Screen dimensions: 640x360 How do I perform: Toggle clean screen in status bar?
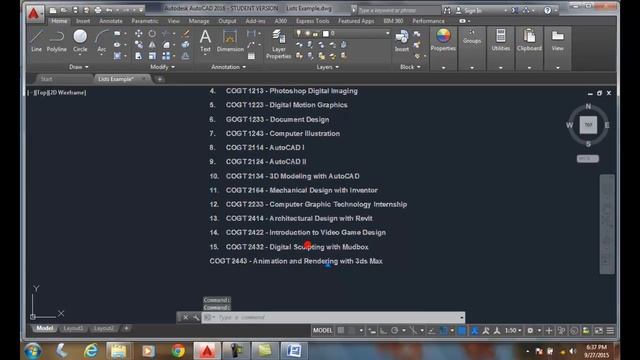(x=598, y=331)
